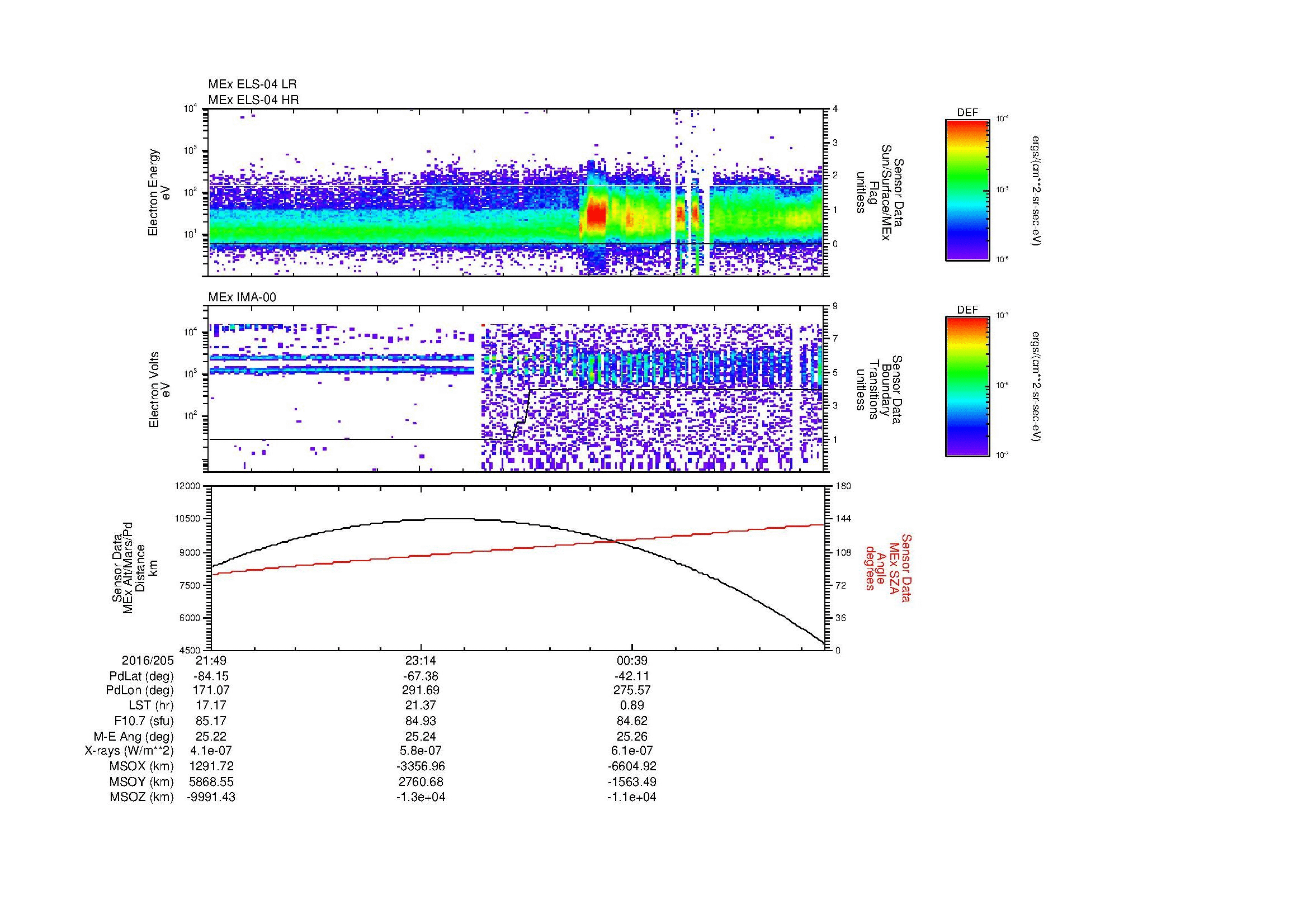Select time tick label '00:39'
Screen dimensions: 1308x924
click(x=632, y=660)
